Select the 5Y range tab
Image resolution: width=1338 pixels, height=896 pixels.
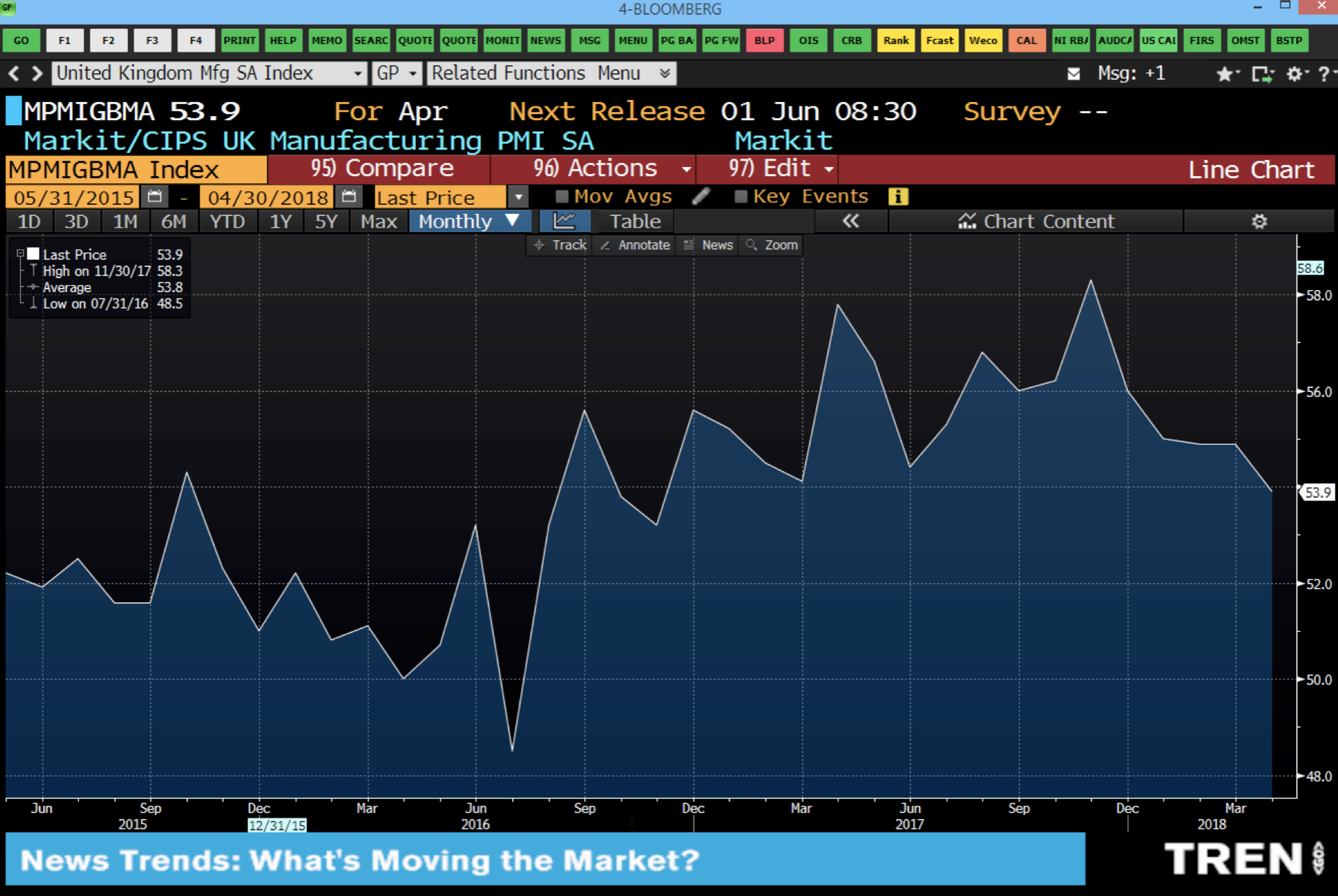coord(326,222)
